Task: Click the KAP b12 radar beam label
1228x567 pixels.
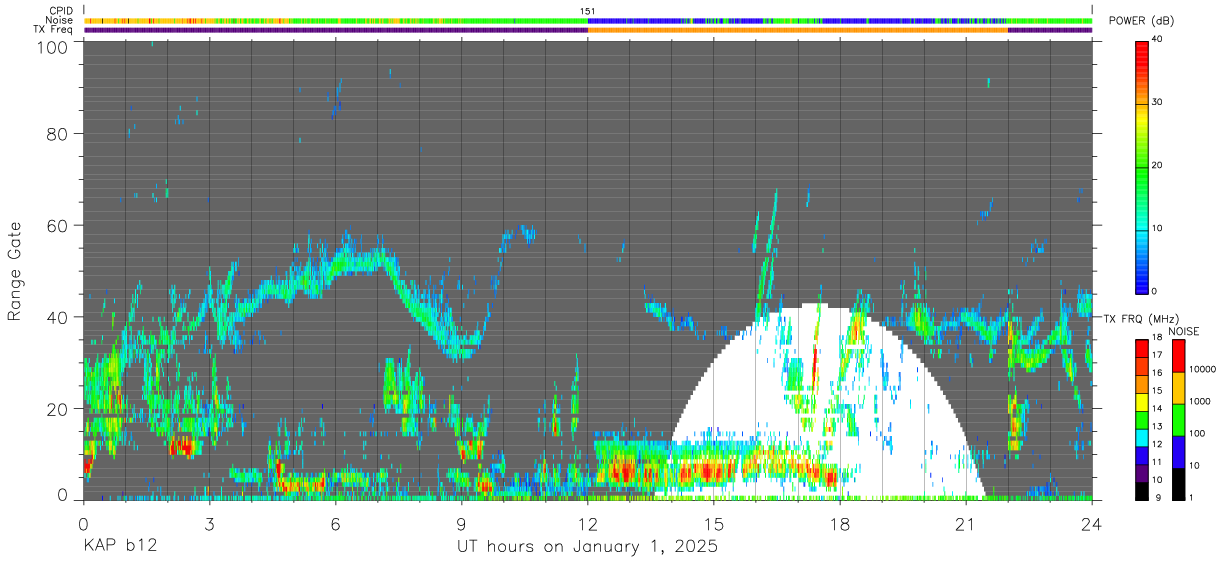Action: click(120, 547)
